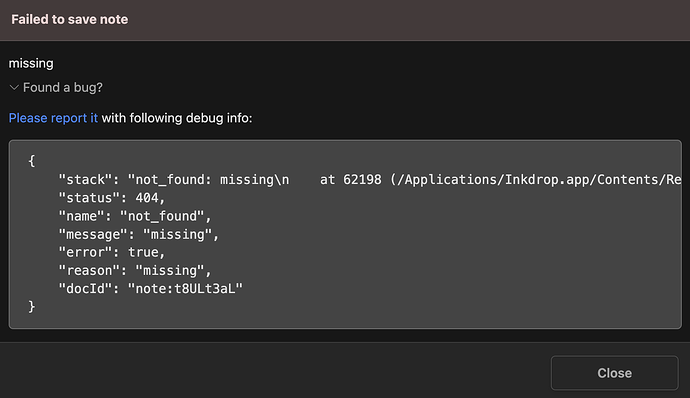The width and height of the screenshot is (690, 398).
Task: Toggle the Found a bug? section label
Action: click(62, 88)
